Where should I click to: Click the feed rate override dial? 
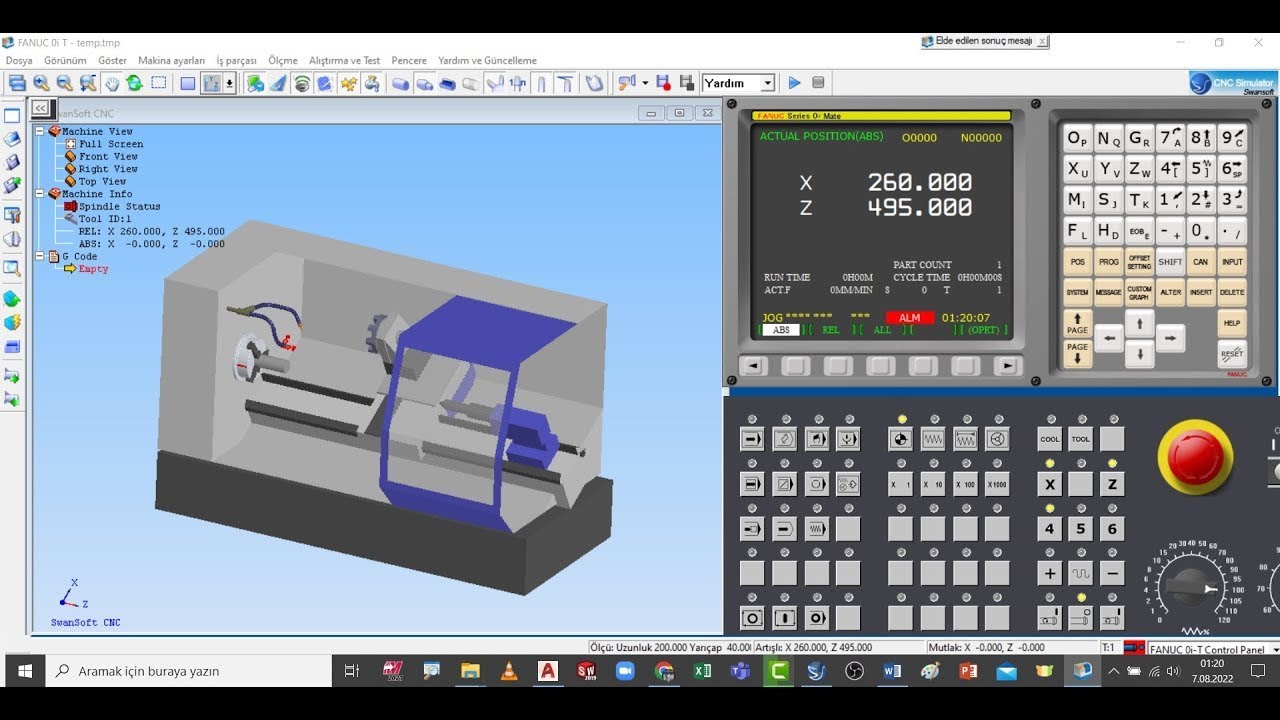point(1192,590)
